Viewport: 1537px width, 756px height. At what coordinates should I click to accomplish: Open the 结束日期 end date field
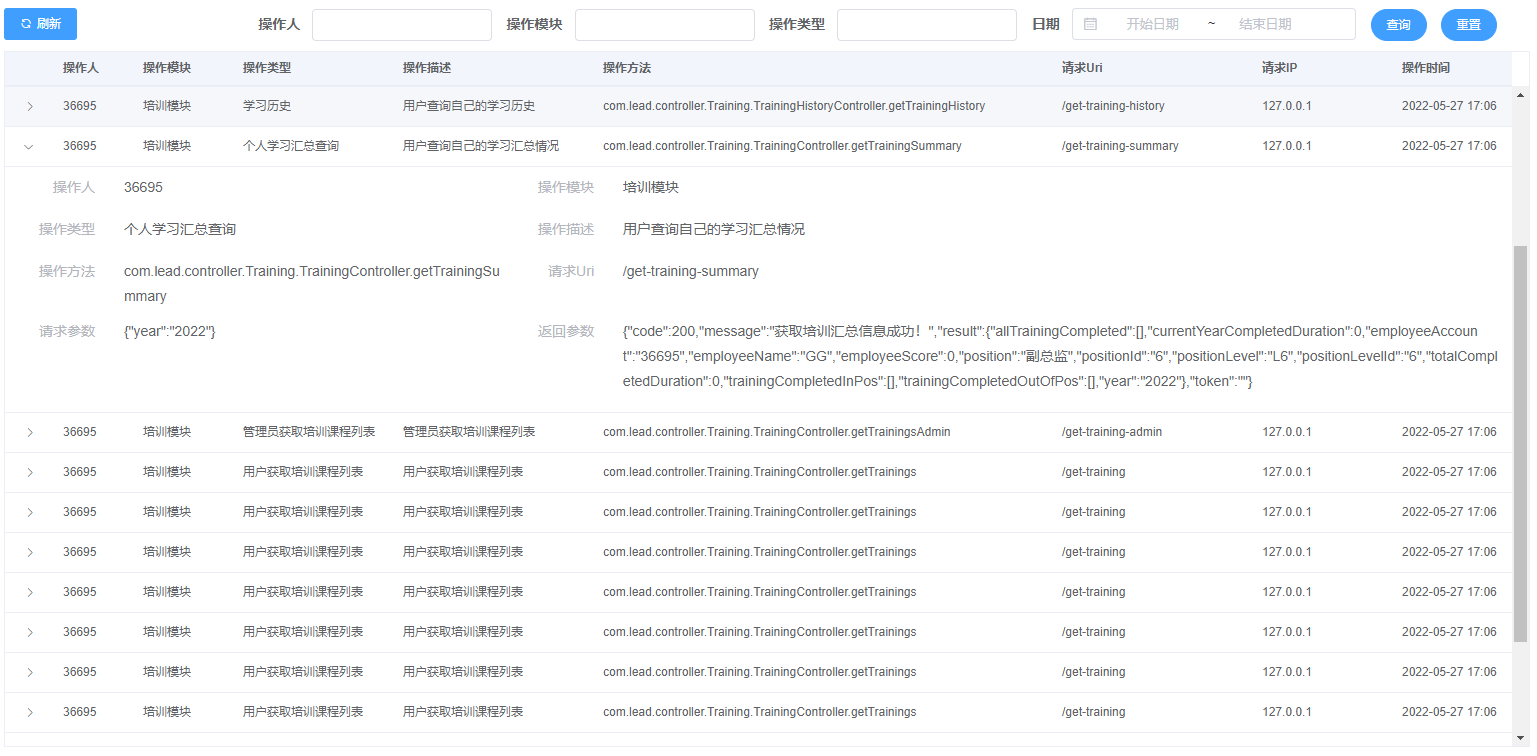click(x=1265, y=24)
